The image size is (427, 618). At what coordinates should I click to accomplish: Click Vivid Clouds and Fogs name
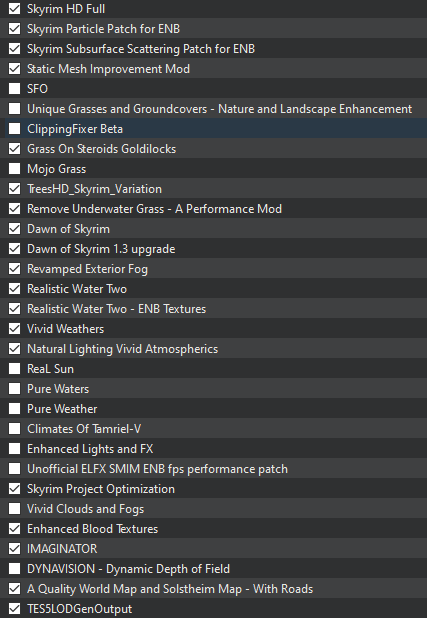[85, 509]
